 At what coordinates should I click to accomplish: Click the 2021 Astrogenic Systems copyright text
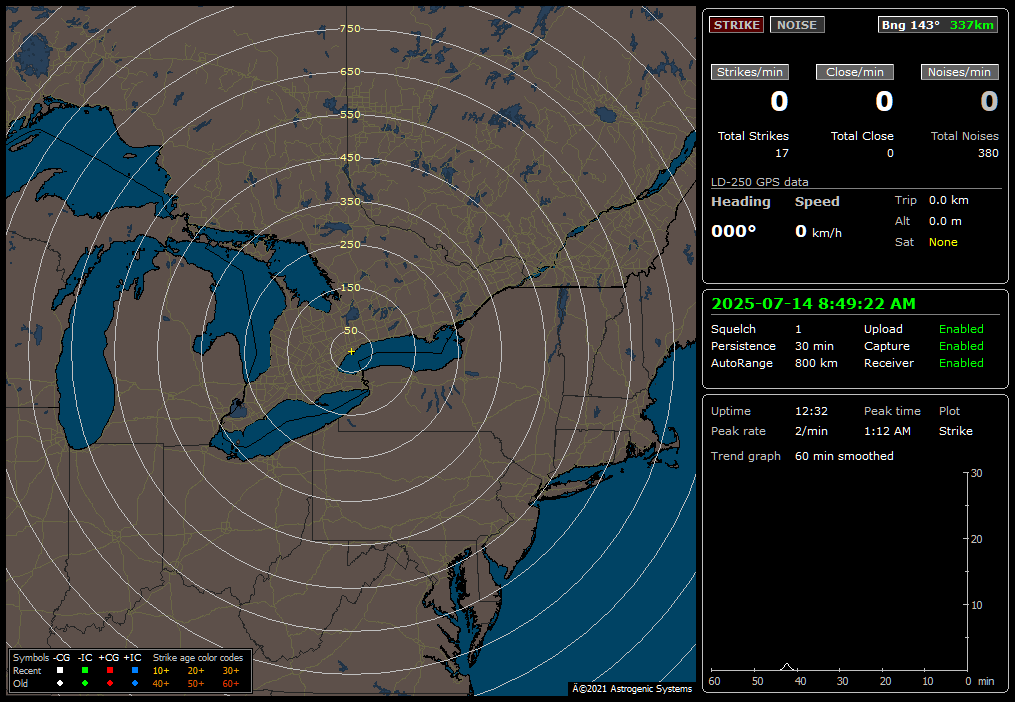click(632, 688)
